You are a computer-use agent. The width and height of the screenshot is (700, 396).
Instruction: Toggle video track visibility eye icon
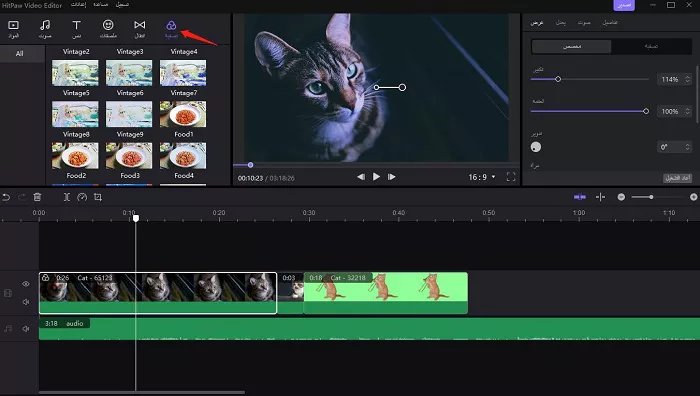tap(26, 284)
